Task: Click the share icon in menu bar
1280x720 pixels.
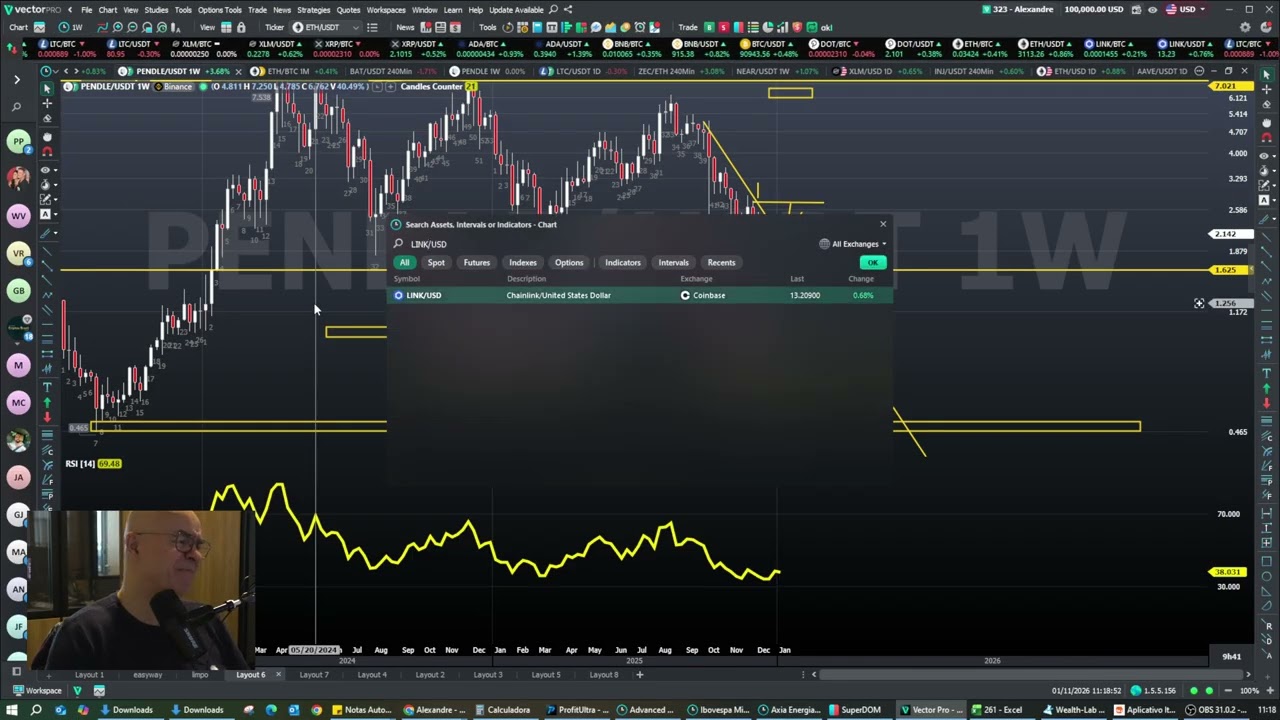Action: tap(567, 10)
